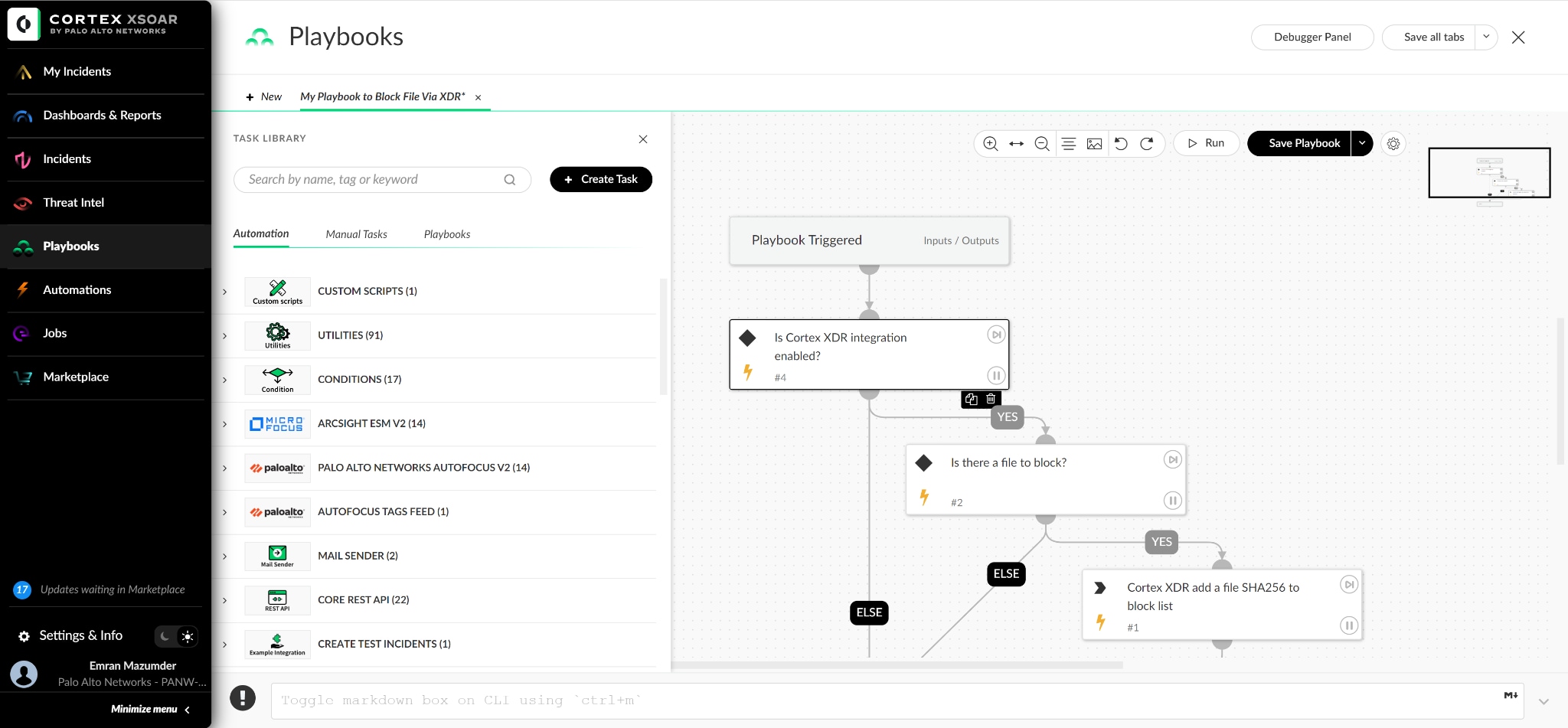Screen dimensions: 1568x728
Task: Navigate to Marketplace
Action: [x=106, y=377]
